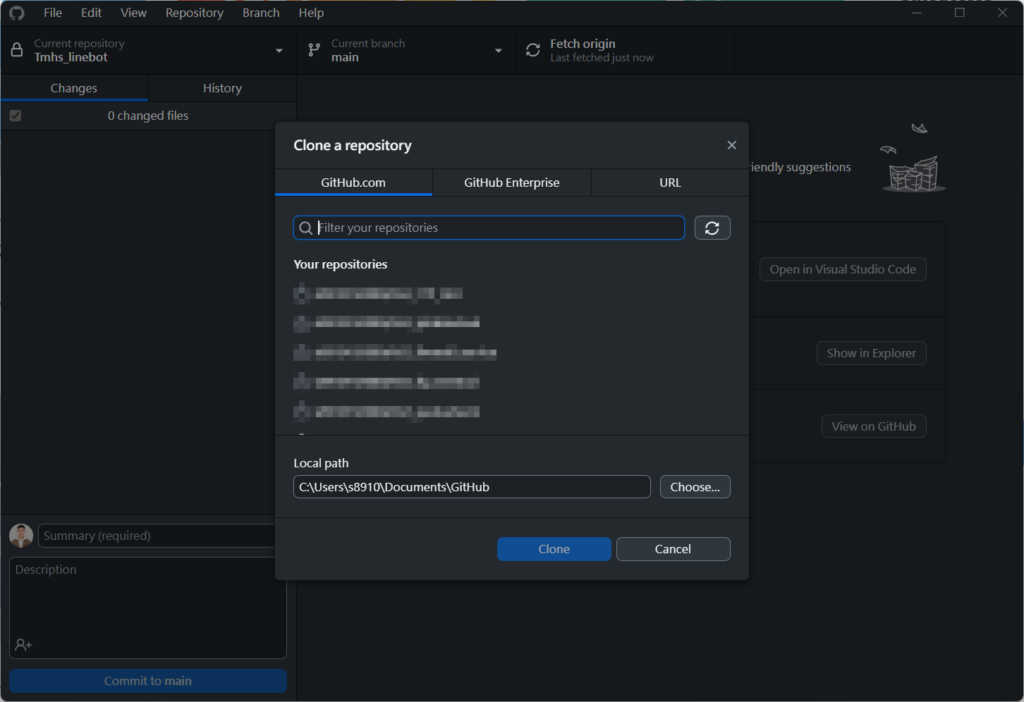Refresh the repository list
Screen dimensions: 1024x702
(712, 228)
